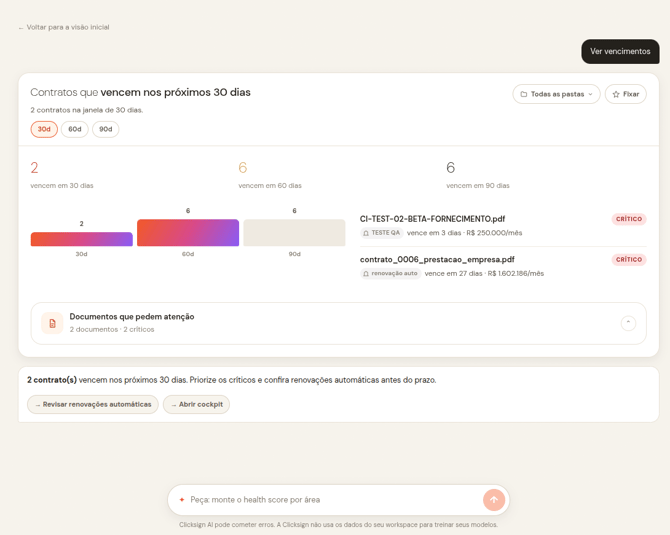
Task: Click the '2 documentos · 2 críticos' subtitle
Action: pyautogui.click(x=112, y=329)
